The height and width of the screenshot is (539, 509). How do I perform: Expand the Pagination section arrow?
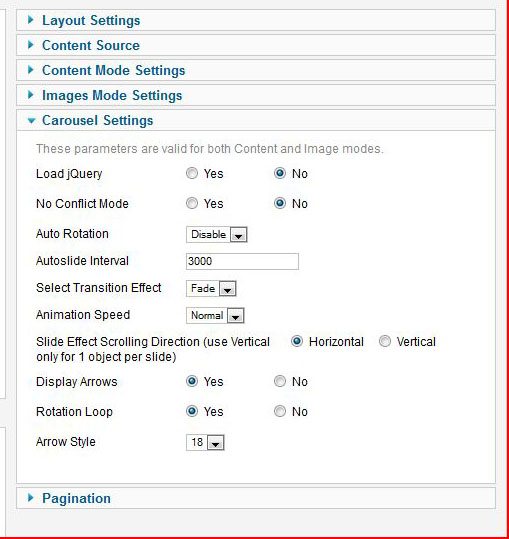tap(31, 497)
